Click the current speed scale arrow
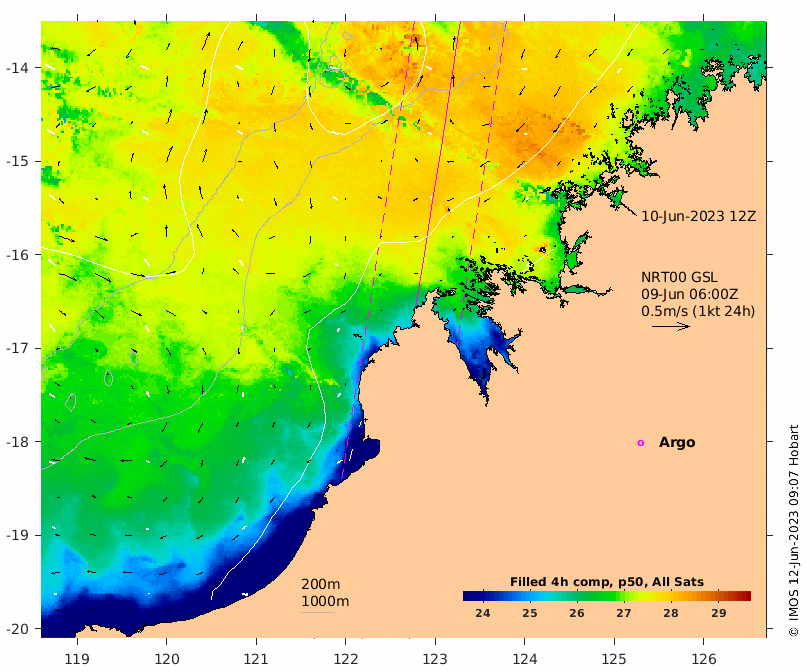Screen dimensions: 810x672 671,326
